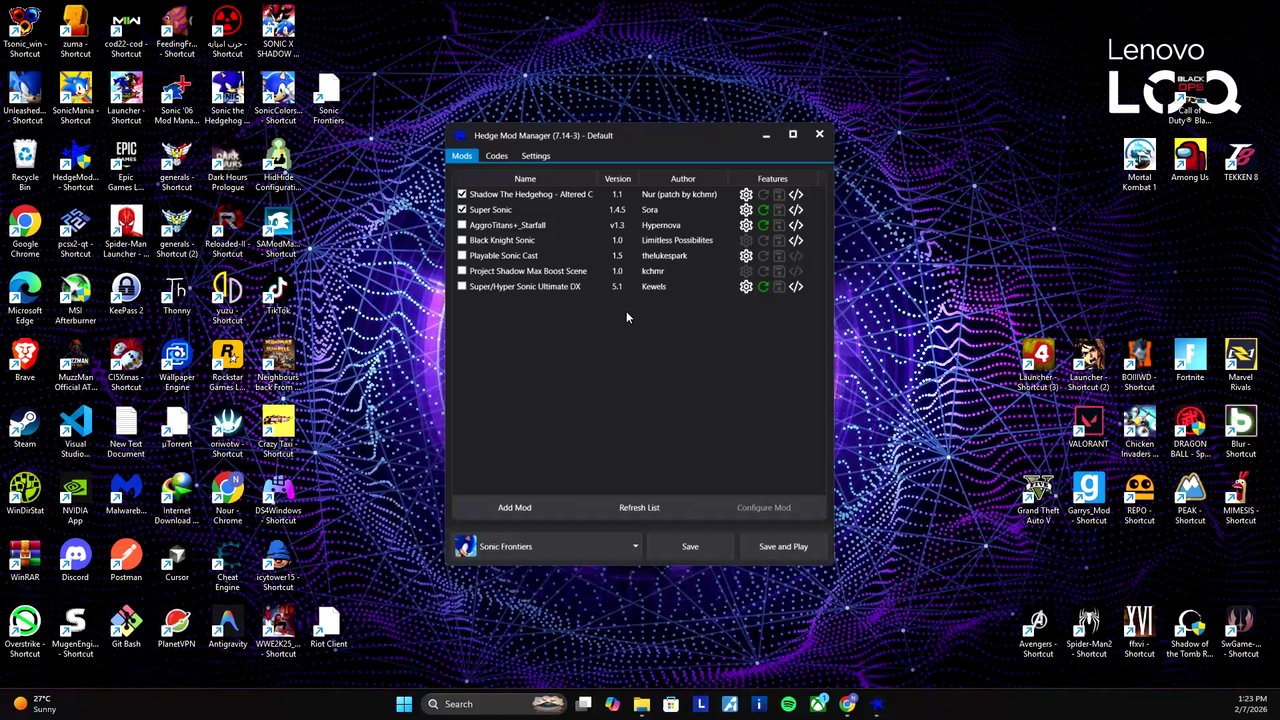Open the Windows Start menu in taskbar

point(404,704)
